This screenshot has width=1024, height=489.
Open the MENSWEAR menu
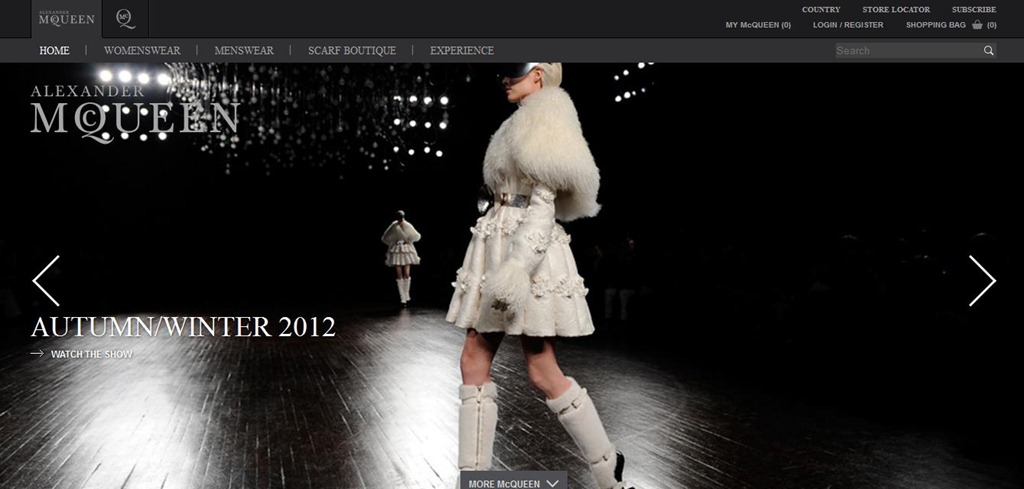[x=244, y=50]
